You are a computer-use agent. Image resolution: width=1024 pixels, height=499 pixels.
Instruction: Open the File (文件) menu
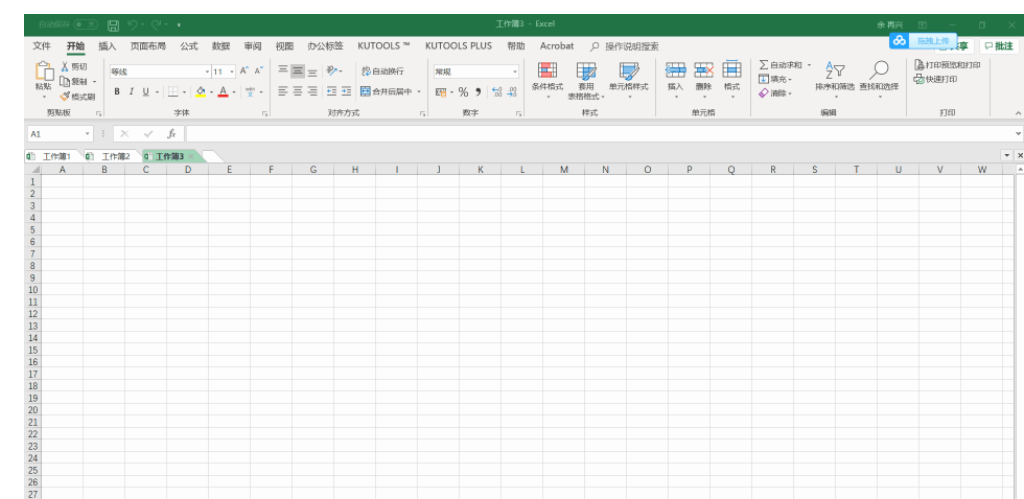point(42,46)
